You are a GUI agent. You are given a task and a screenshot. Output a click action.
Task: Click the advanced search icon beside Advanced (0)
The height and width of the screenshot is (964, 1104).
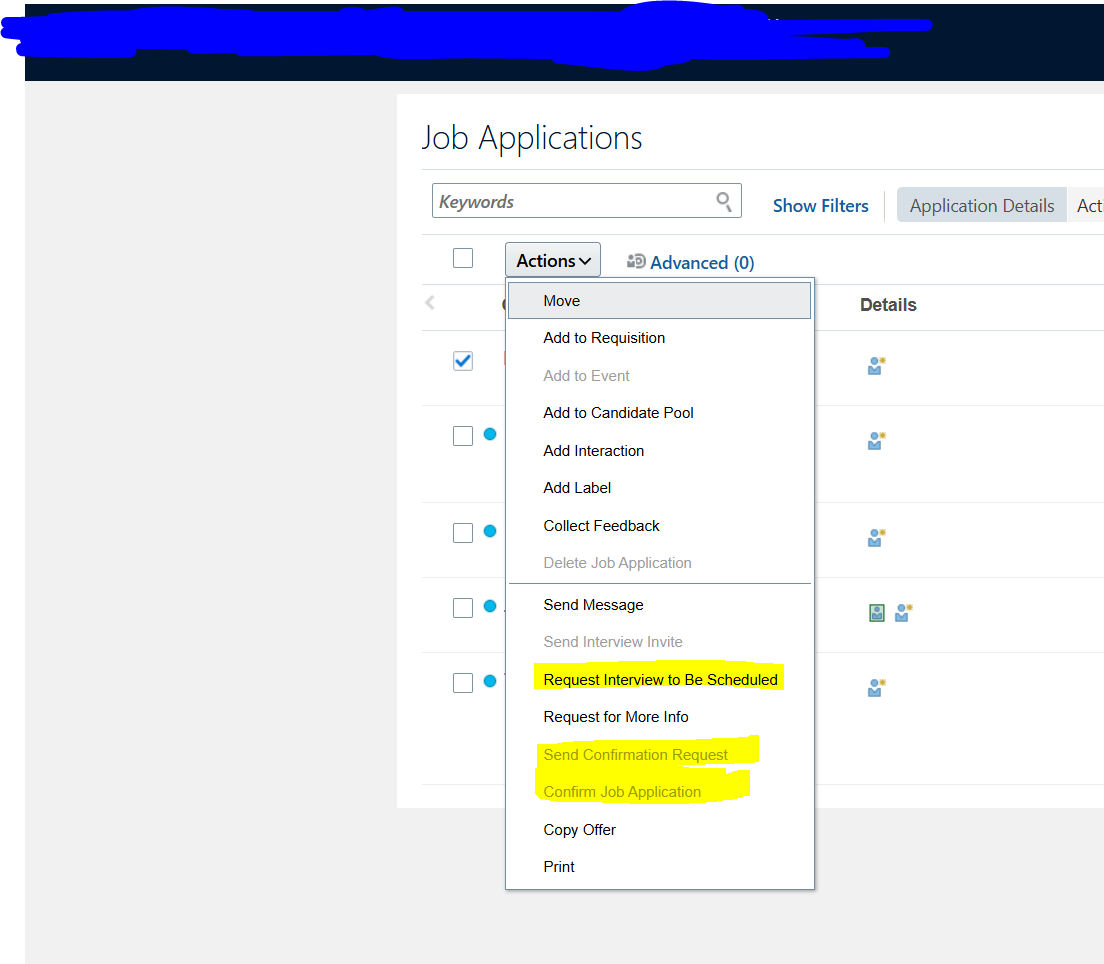(637, 261)
